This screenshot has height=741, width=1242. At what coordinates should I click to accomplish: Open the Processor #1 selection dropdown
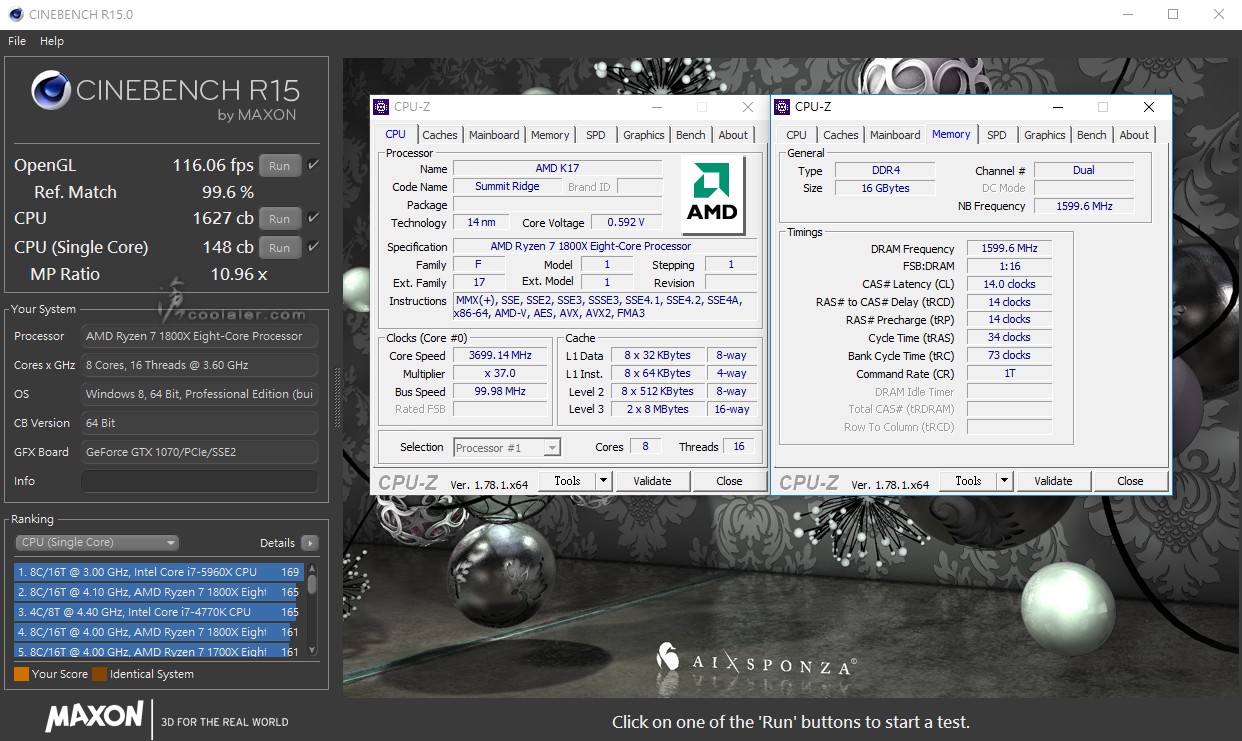coord(507,447)
